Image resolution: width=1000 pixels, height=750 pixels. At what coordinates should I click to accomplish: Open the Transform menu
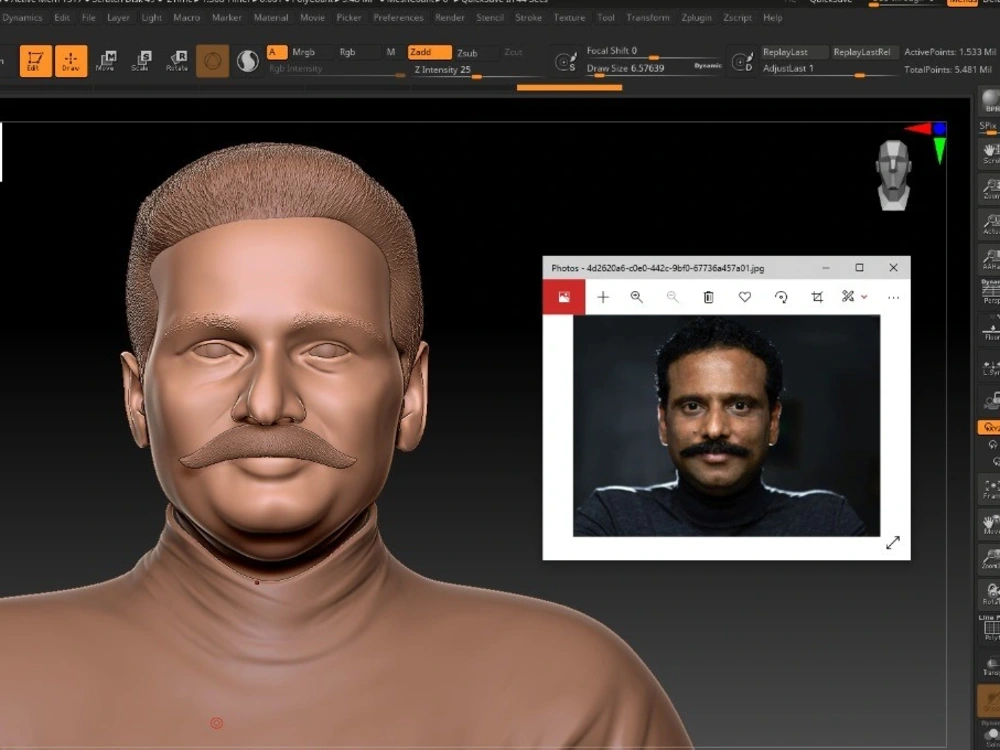(648, 18)
